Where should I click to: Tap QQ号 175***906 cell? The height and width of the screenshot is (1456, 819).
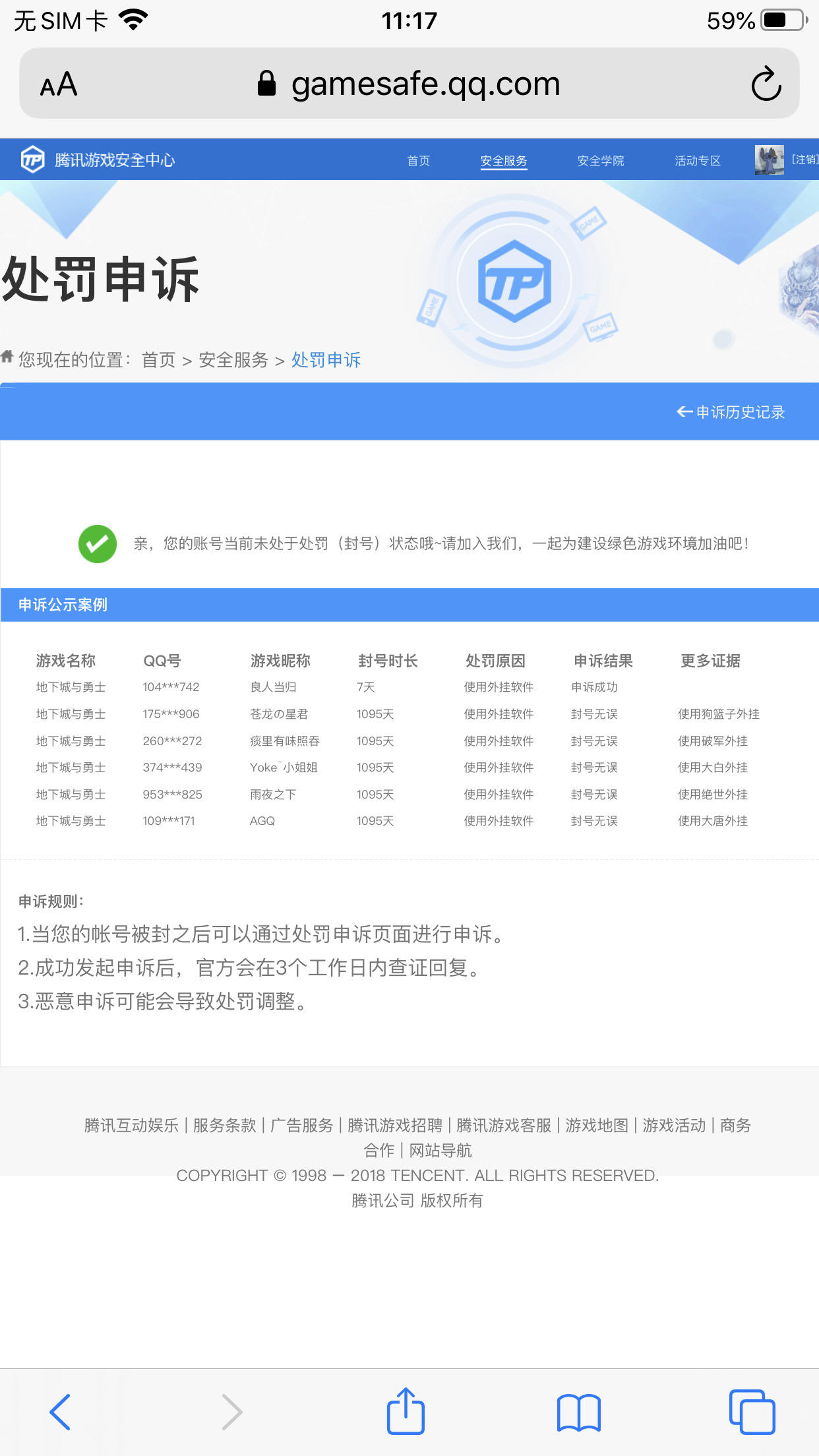tap(171, 714)
